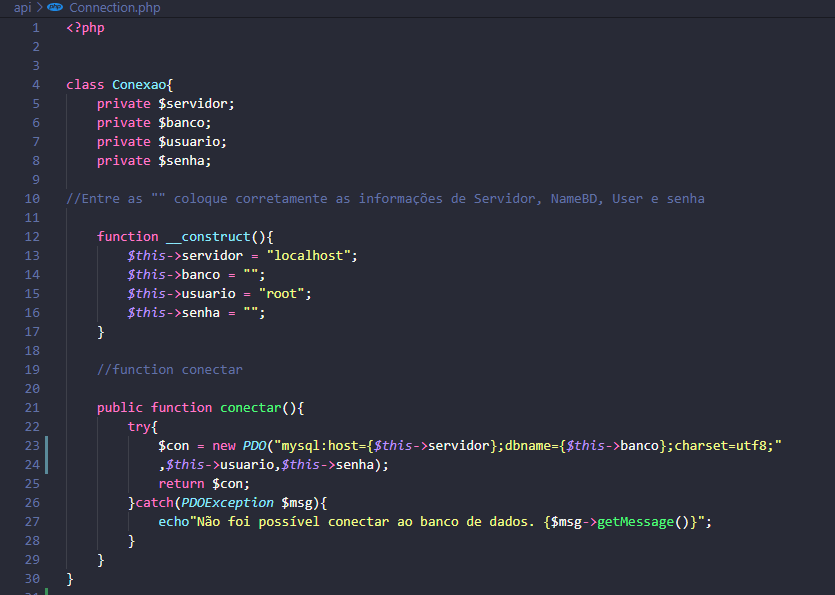835x595 pixels.
Task: Expand the chevron between api and Connection.php
Action: pos(40,8)
